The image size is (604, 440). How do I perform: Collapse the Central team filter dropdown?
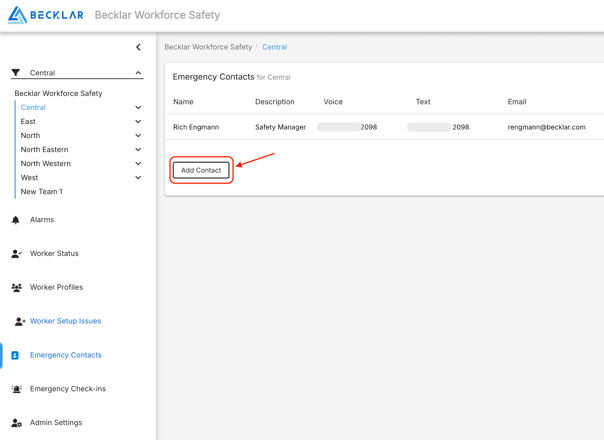point(138,73)
